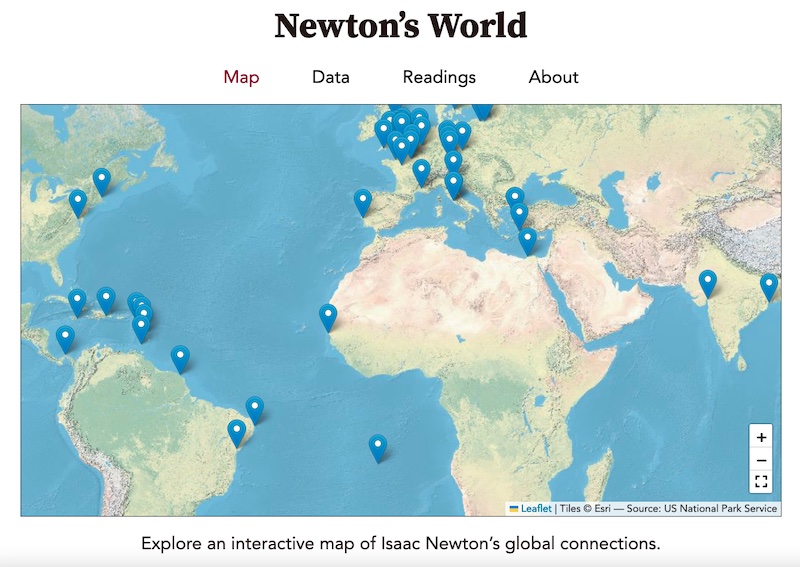Open the About page
The height and width of the screenshot is (567, 800).
pos(553,77)
